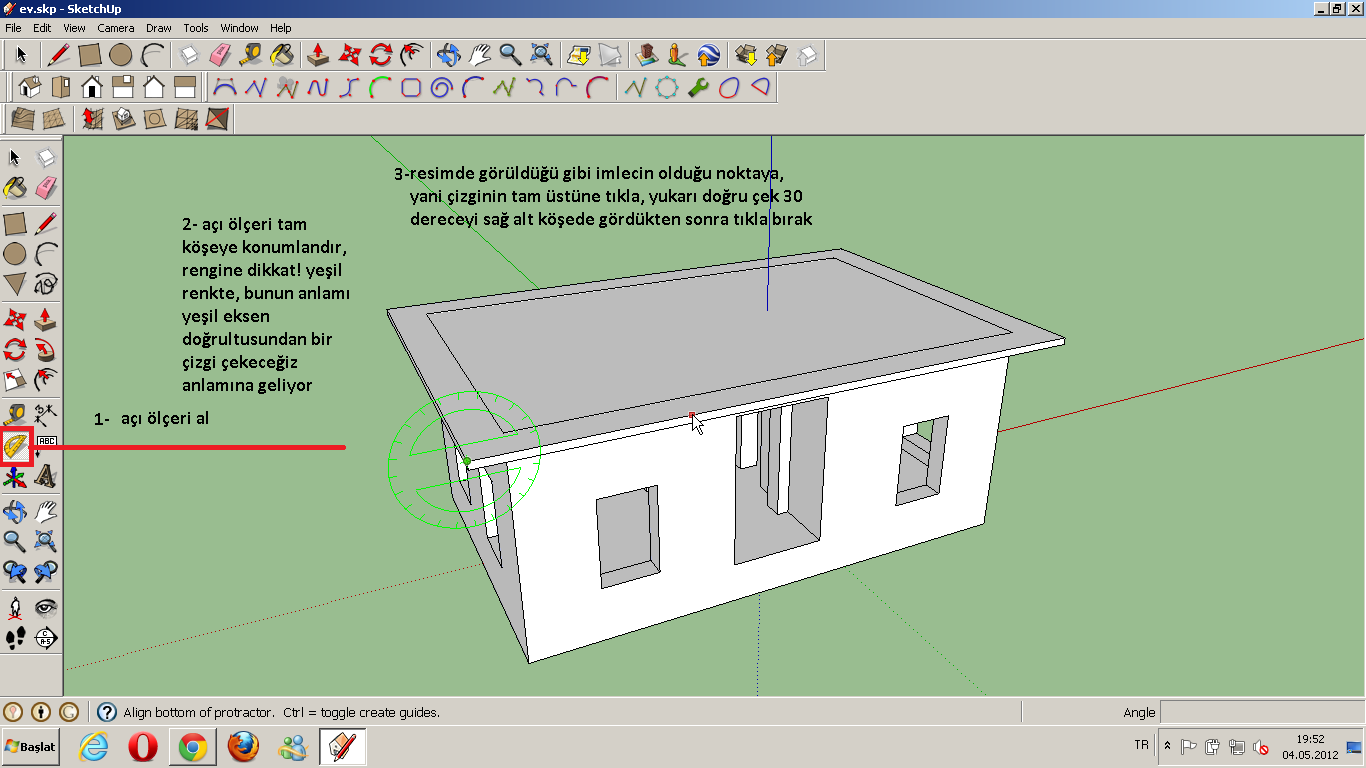Open the Tools menu
1366x768 pixels.
(x=196, y=28)
